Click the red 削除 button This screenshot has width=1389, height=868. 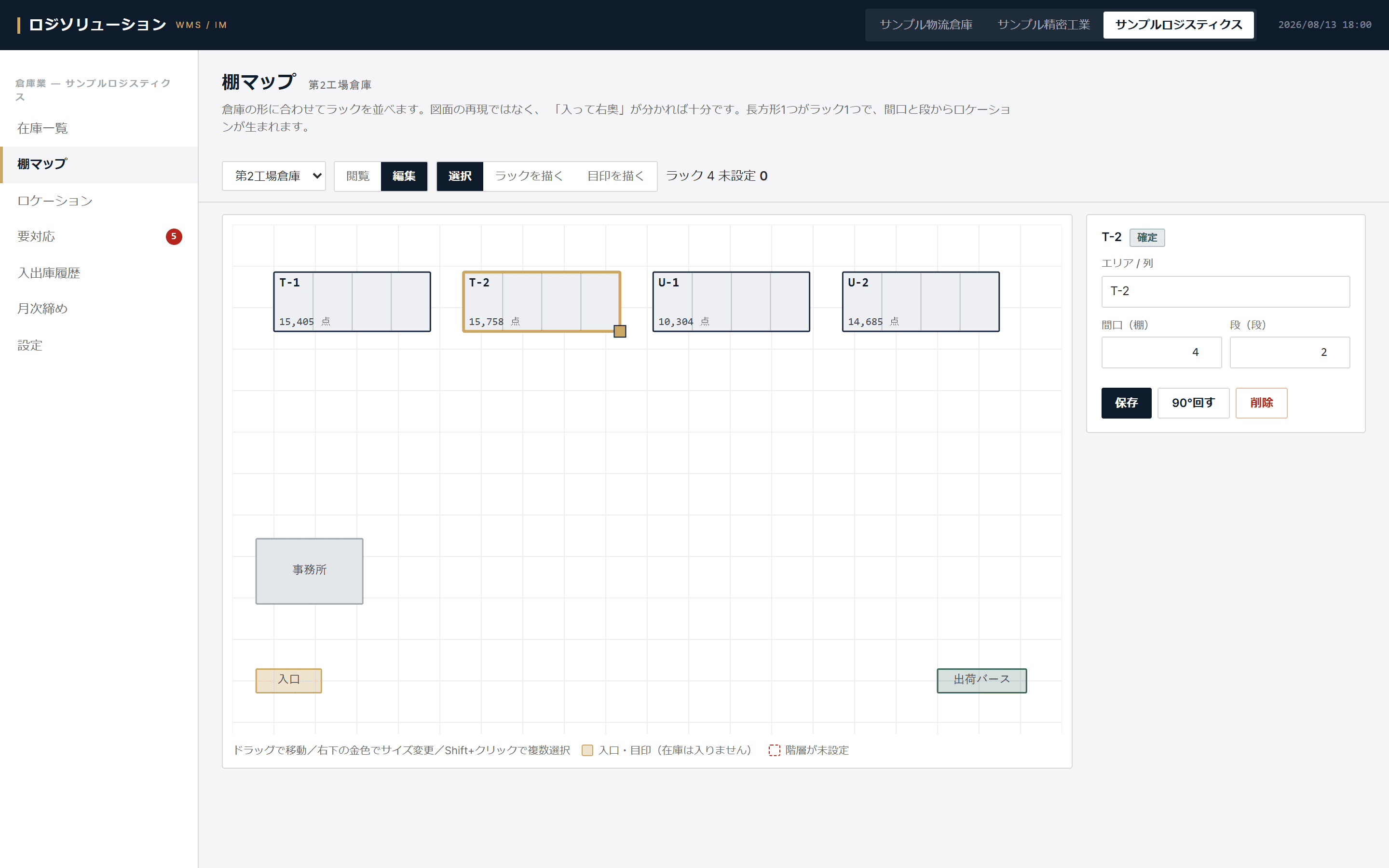(1262, 403)
